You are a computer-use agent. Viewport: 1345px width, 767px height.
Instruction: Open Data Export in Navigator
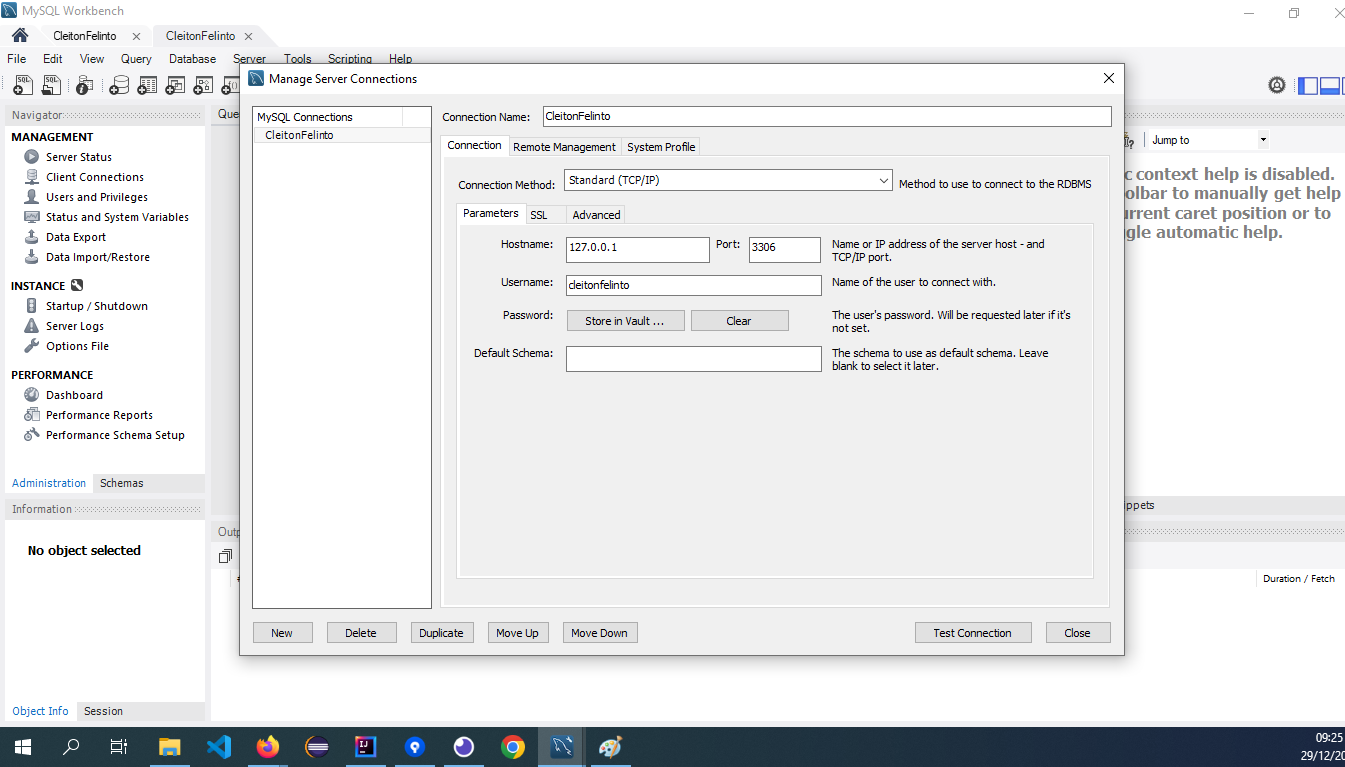click(76, 237)
